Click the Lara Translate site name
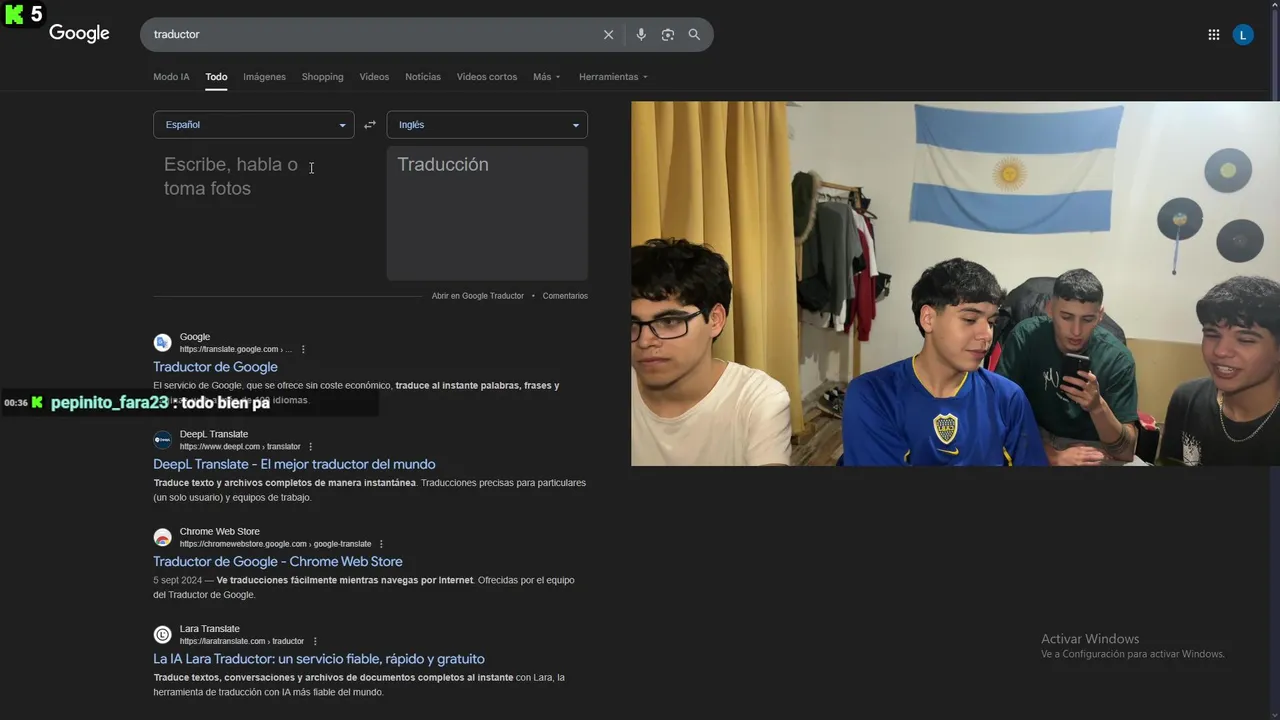Viewport: 1280px width, 720px height. coord(210,629)
